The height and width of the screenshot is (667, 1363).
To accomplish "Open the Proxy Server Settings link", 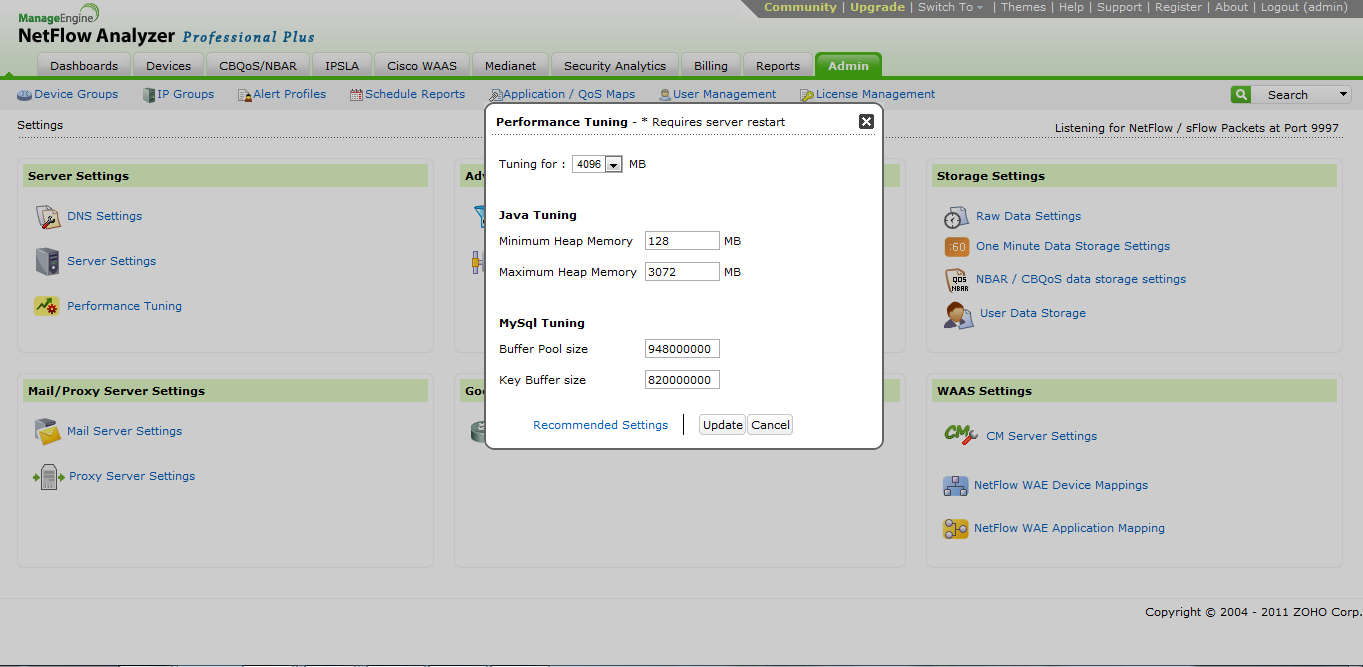I will click(x=132, y=476).
